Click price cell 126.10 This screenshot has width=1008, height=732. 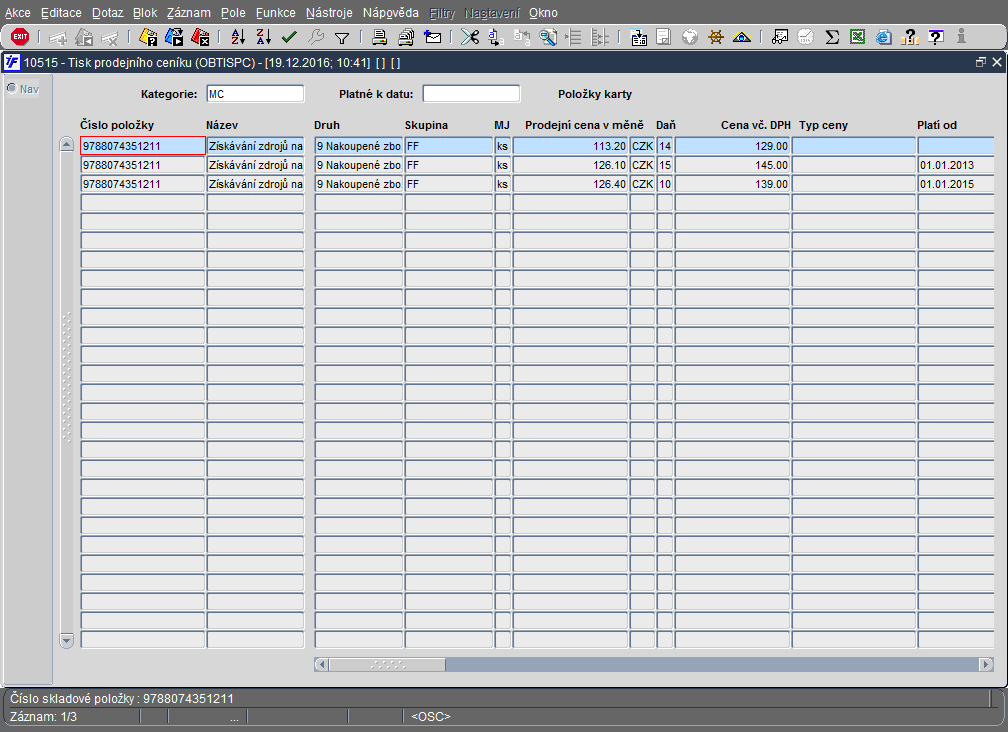570,165
